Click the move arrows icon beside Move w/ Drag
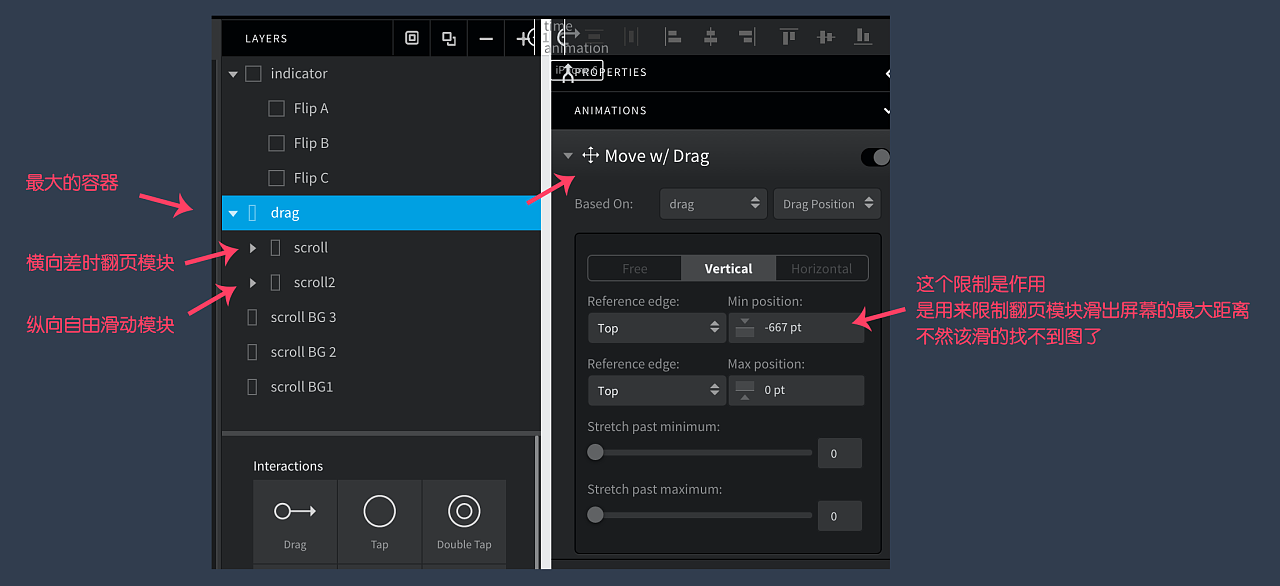 (x=590, y=155)
